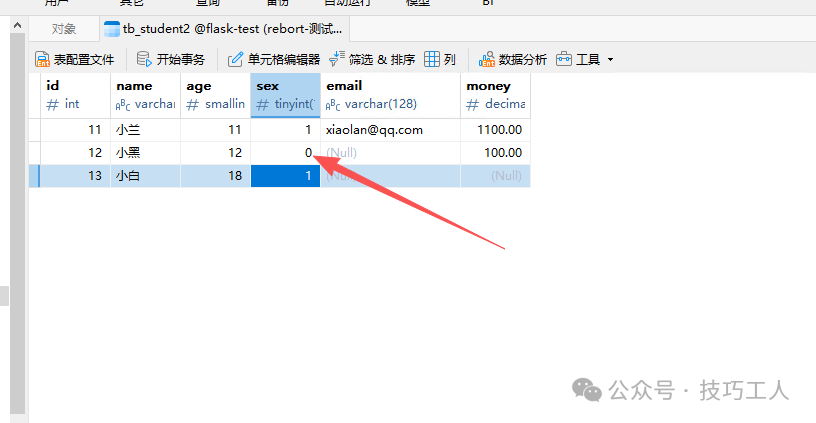Select the age cell 18
The width and height of the screenshot is (816, 423).
click(x=215, y=176)
